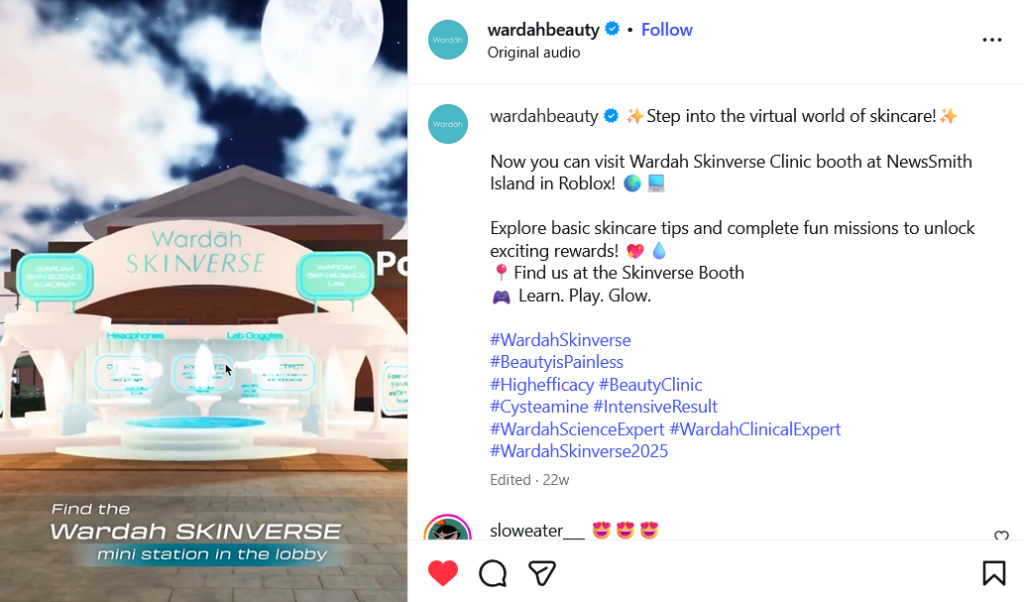Save post with the bookmark icon
Image resolution: width=1024 pixels, height=602 pixels.
coord(994,573)
